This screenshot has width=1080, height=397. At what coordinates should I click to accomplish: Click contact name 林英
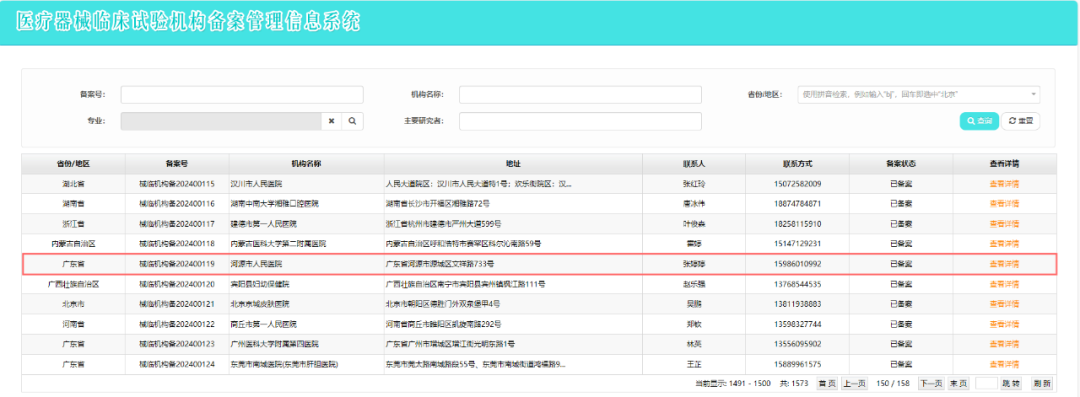694,344
